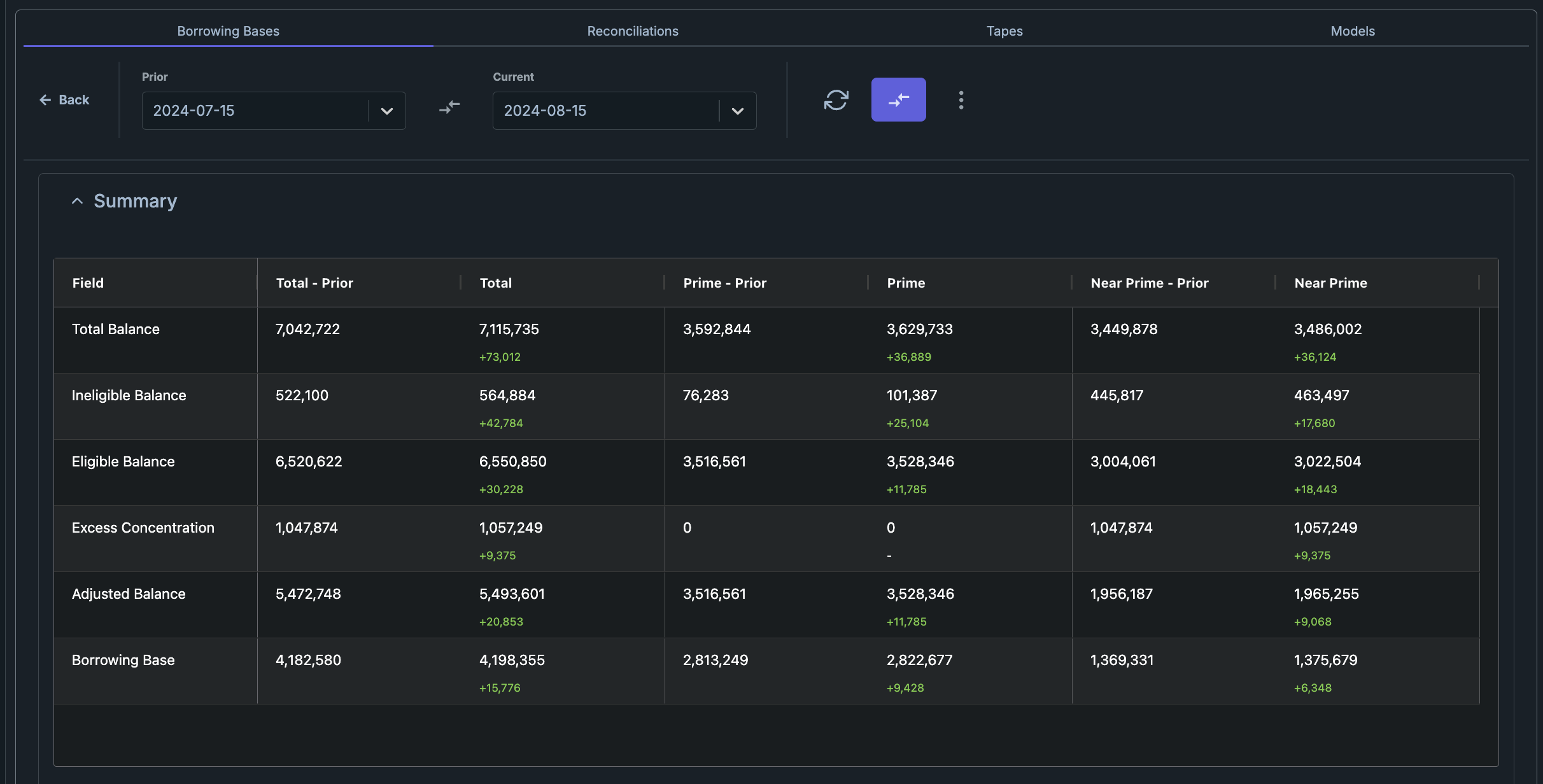This screenshot has height=784, width=1543.
Task: Click the Near Prime column header
Action: tap(1330, 283)
